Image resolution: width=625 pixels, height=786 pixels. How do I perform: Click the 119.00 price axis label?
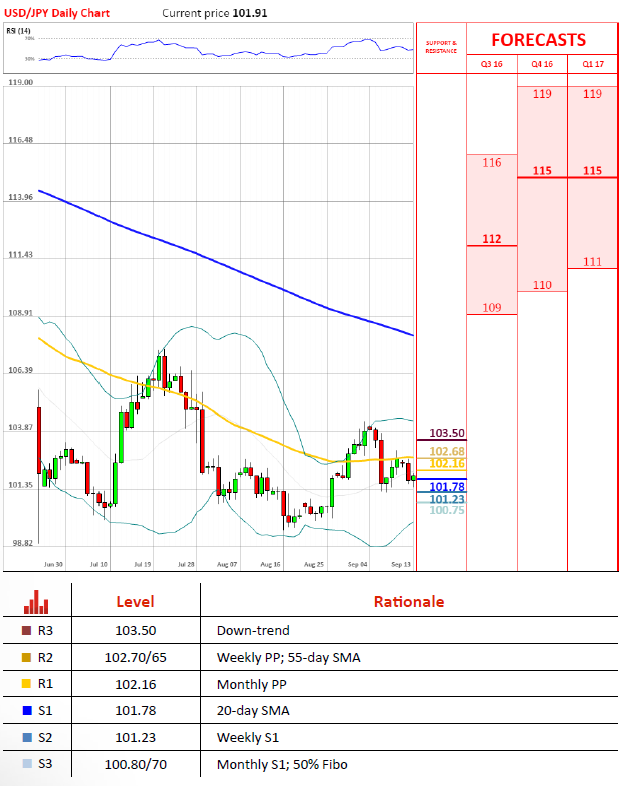coord(21,82)
